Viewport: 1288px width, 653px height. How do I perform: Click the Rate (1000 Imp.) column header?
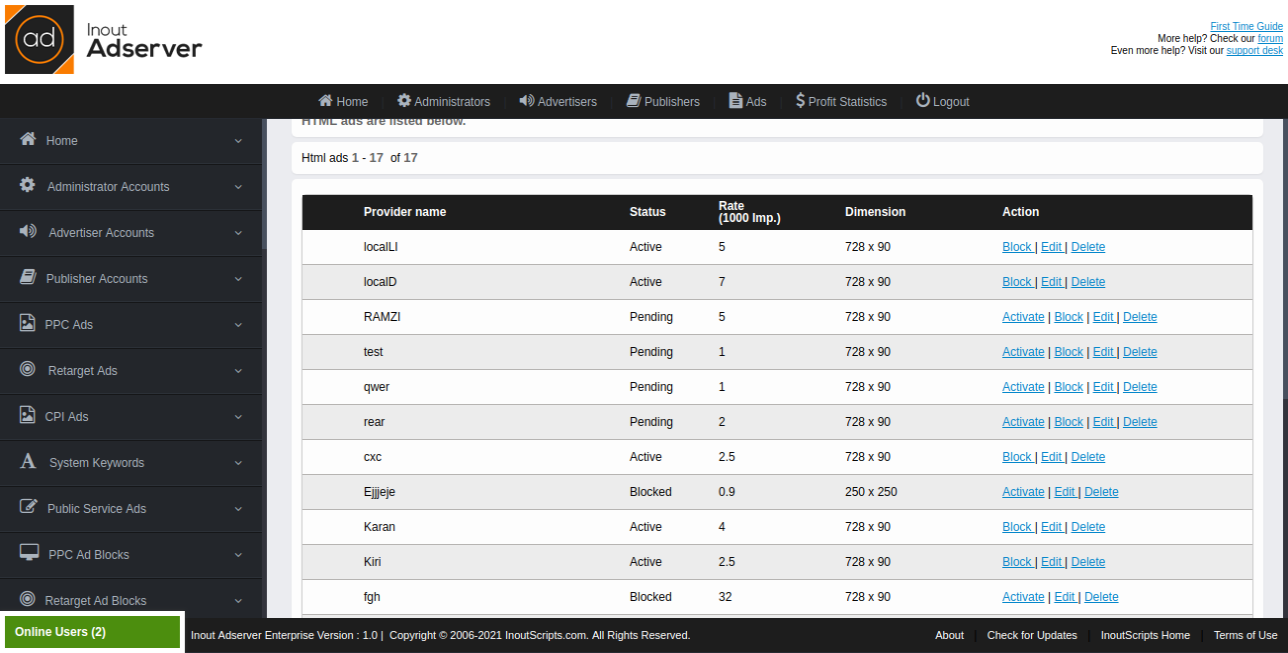(749, 212)
